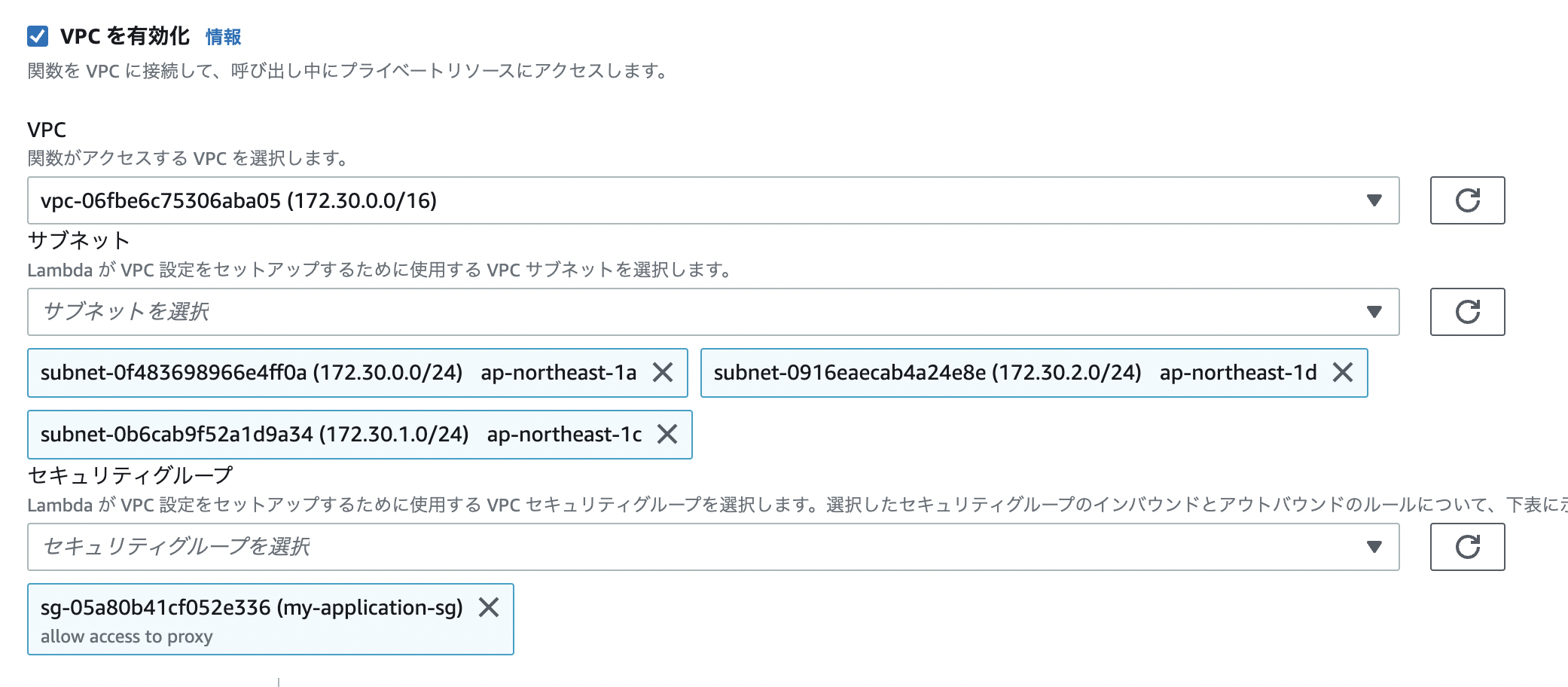Image resolution: width=1568 pixels, height=687 pixels.
Task: Click the 情報 link
Action: point(222,35)
